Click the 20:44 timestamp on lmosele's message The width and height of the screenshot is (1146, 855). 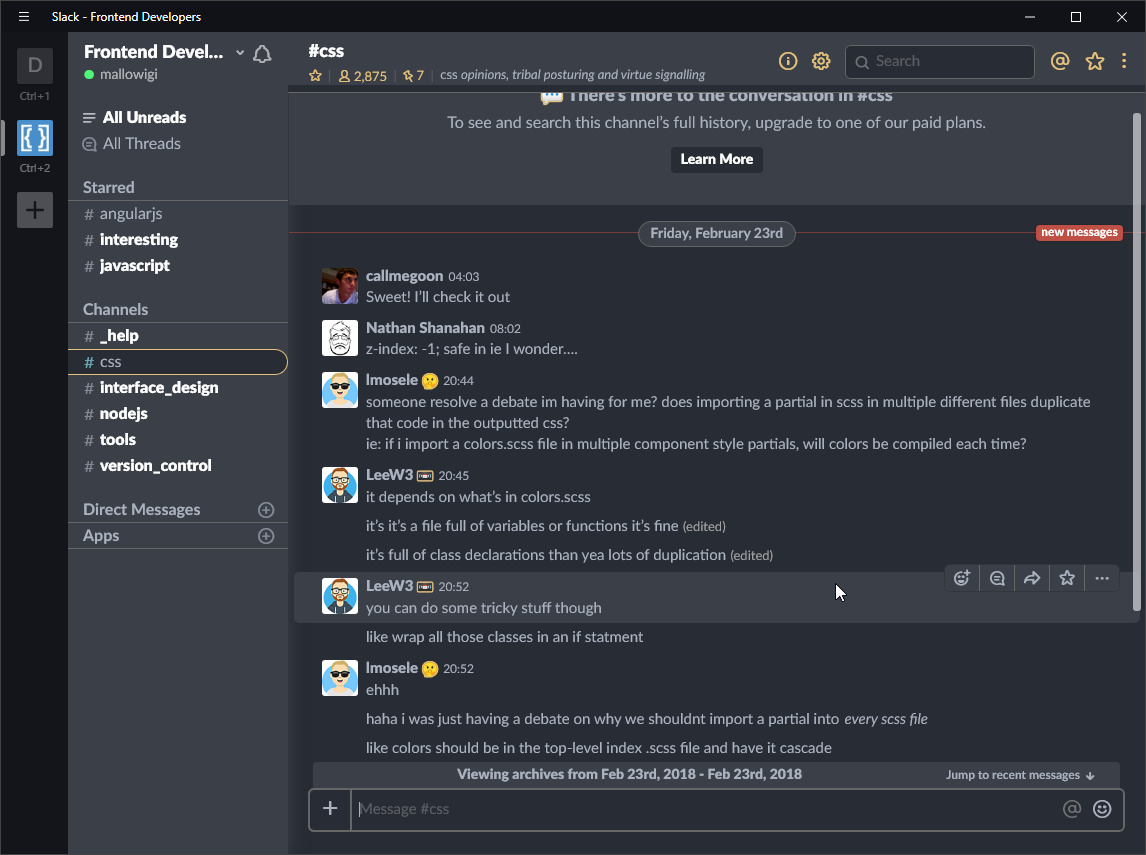[458, 381]
